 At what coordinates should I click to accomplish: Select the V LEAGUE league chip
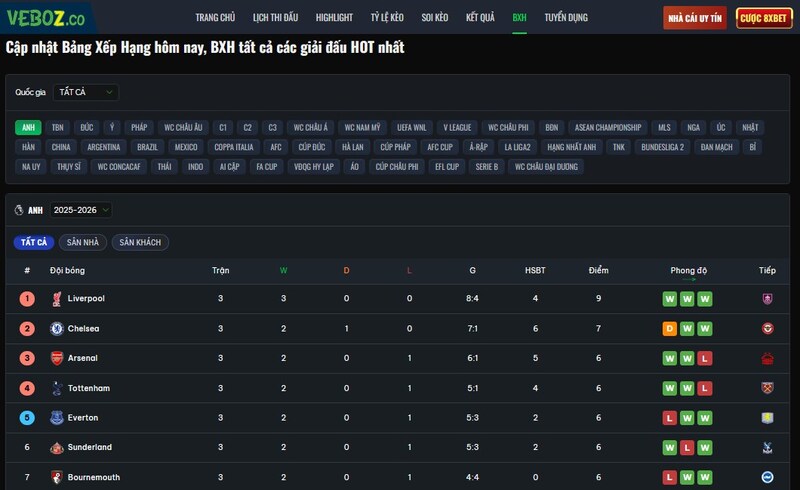[457, 128]
